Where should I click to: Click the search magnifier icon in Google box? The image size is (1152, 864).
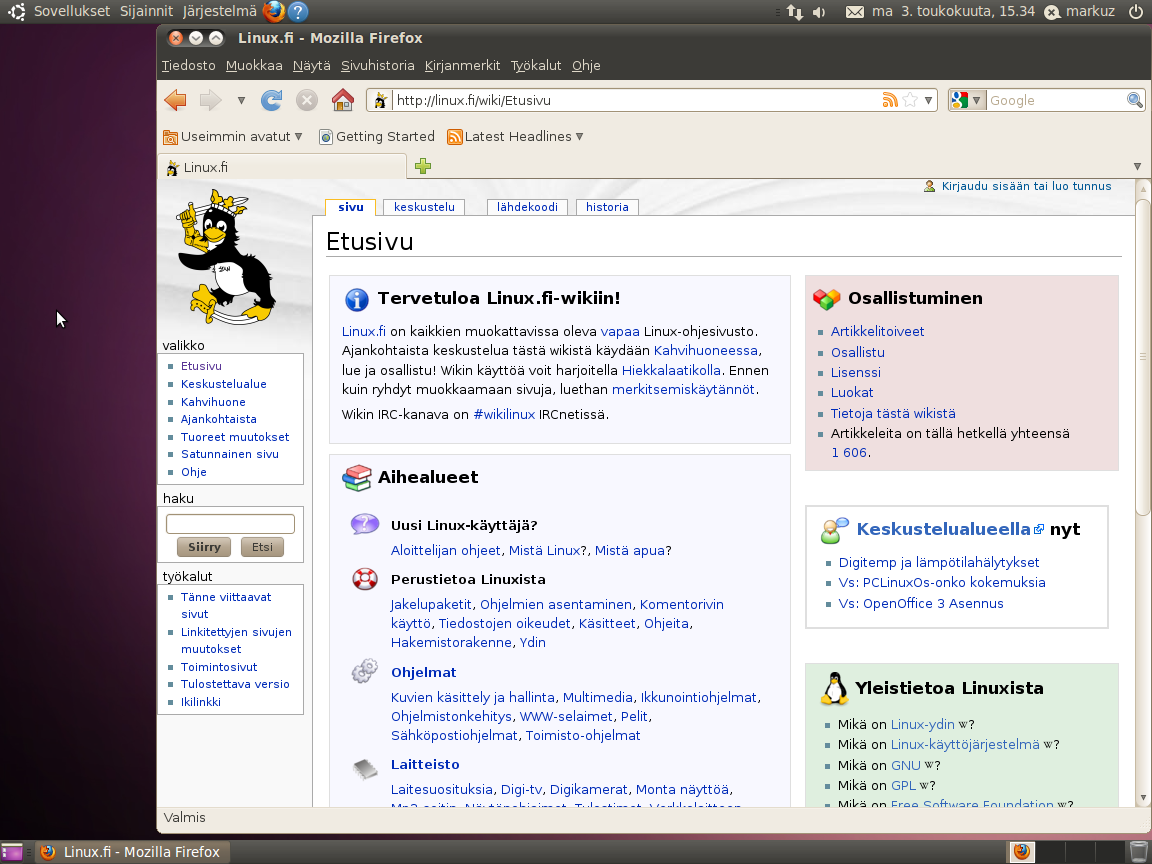pyautogui.click(x=1134, y=100)
